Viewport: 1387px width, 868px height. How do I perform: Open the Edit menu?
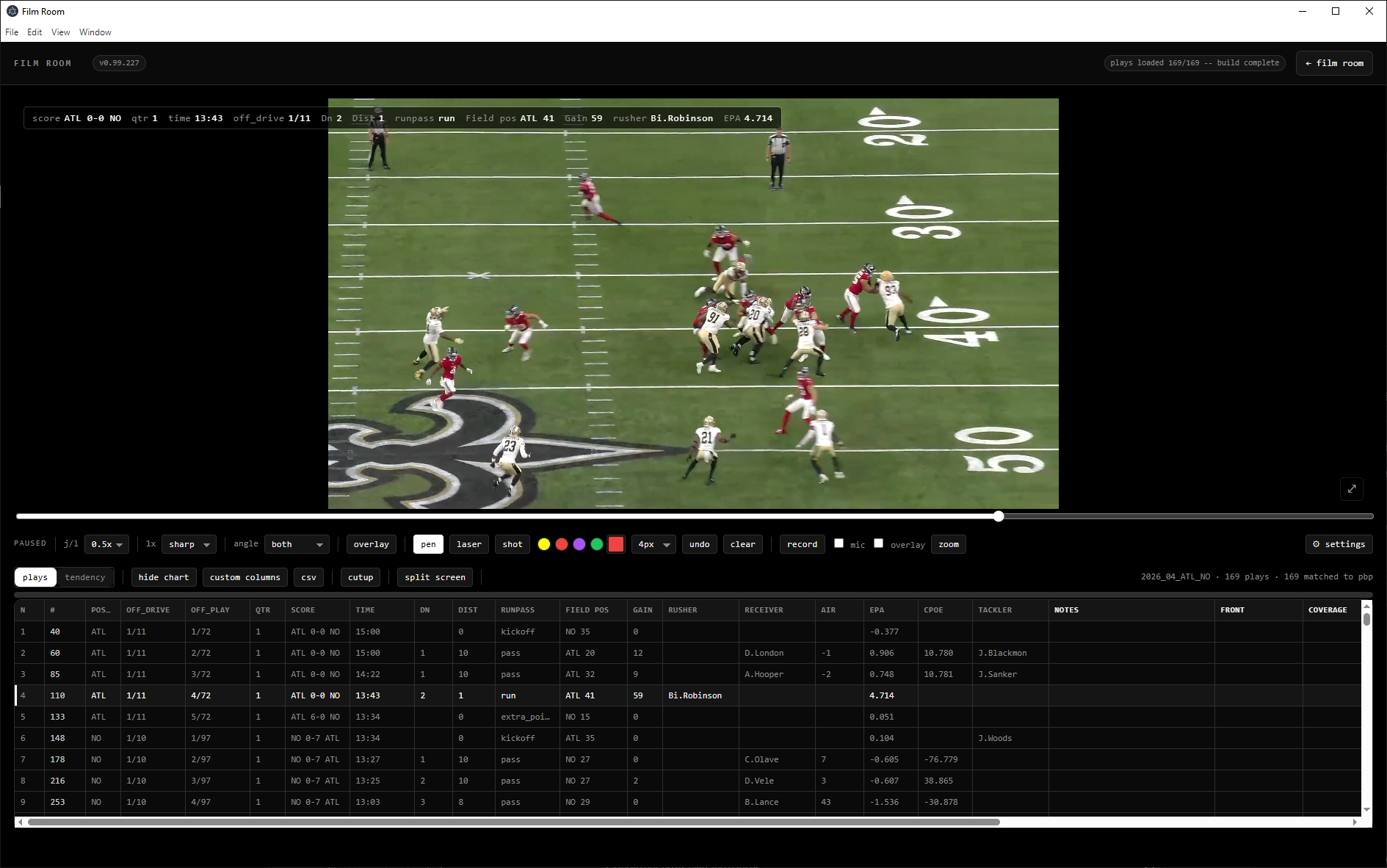(x=35, y=32)
